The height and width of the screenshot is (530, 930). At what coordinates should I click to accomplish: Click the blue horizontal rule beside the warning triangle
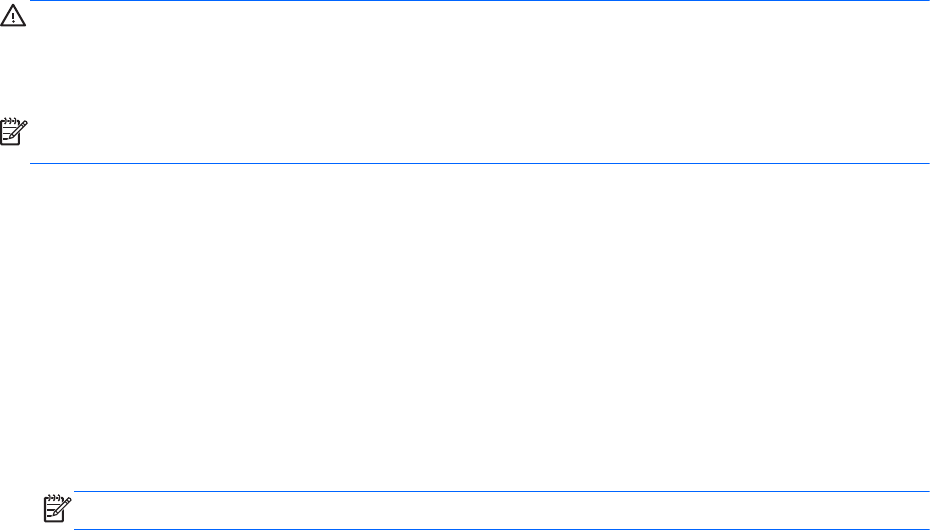480,2
